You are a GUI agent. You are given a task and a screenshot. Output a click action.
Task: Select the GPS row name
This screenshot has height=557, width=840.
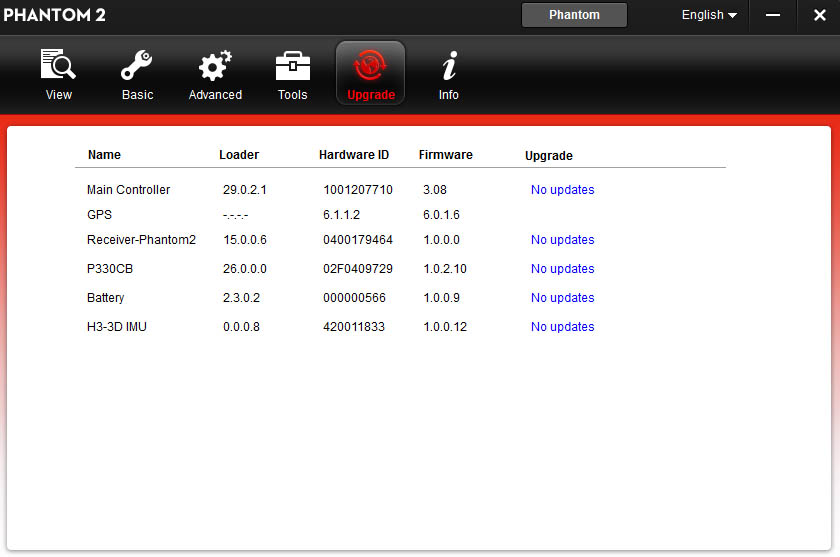[100, 215]
